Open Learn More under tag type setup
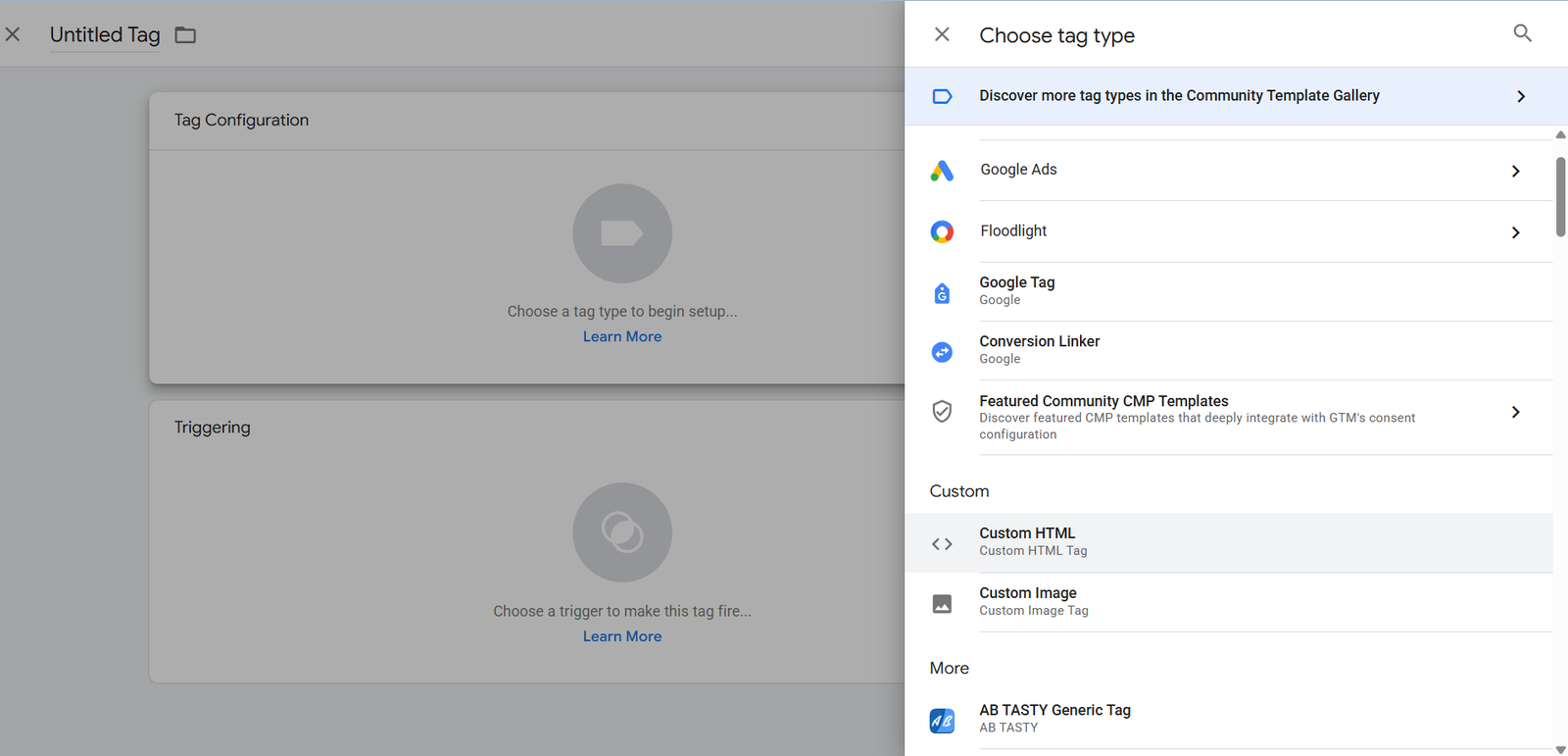The image size is (1568, 756). point(622,336)
